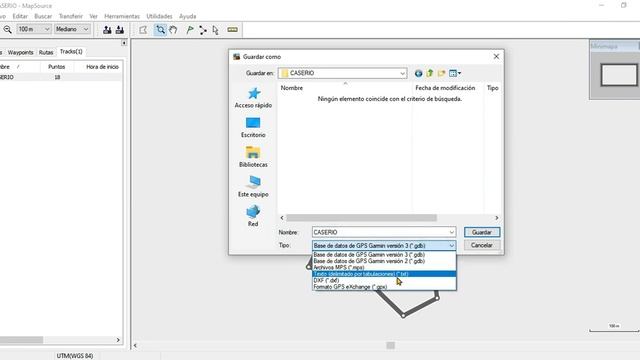Open Red network location

[253, 216]
